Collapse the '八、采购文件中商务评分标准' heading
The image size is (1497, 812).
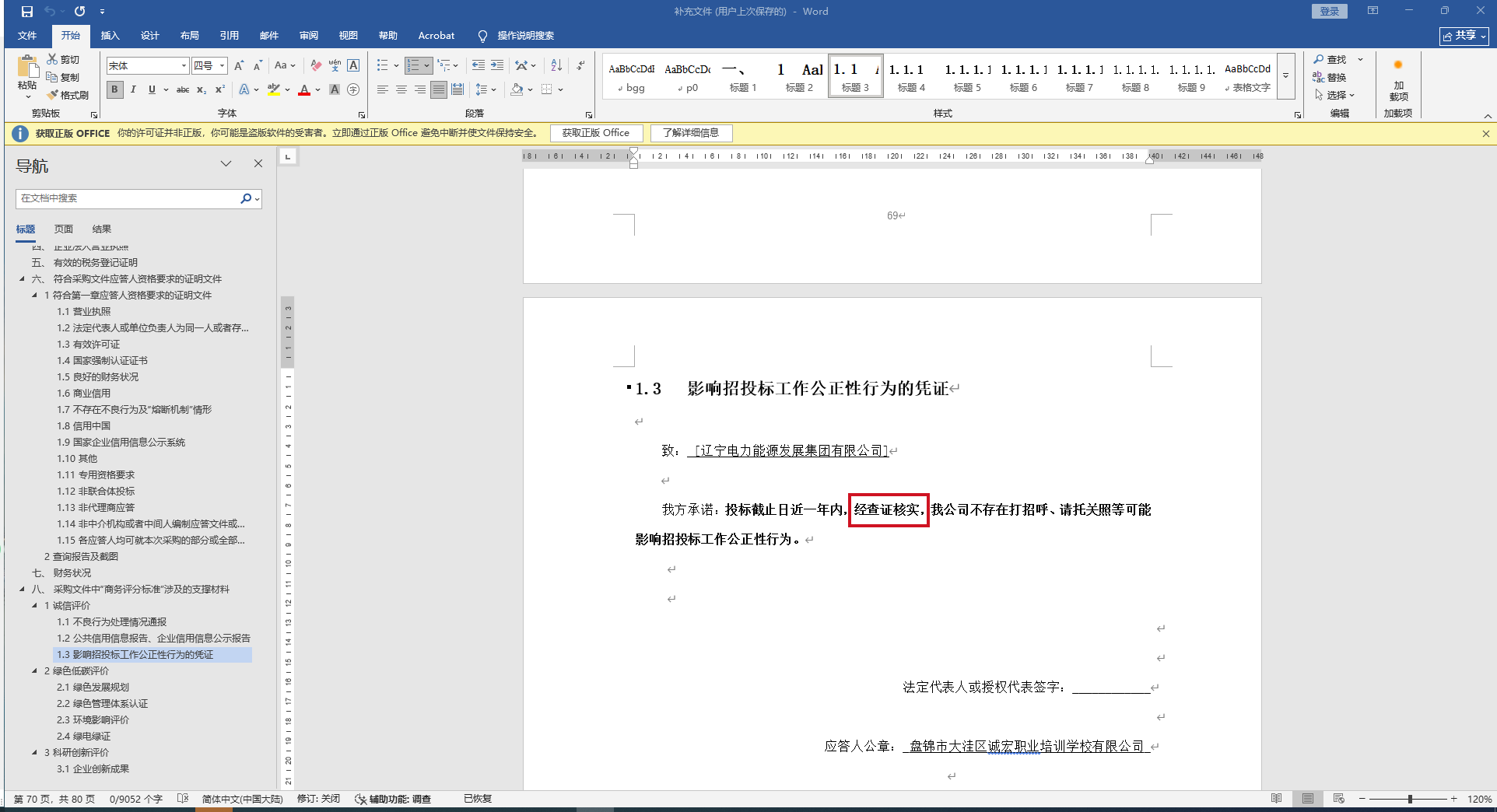coord(22,590)
